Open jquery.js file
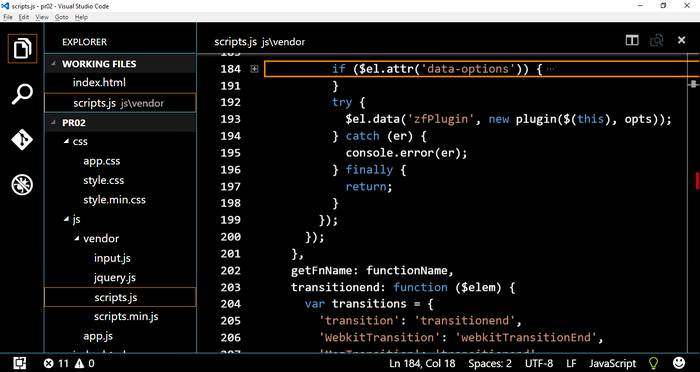Viewport: 700px width, 372px height. click(115, 277)
